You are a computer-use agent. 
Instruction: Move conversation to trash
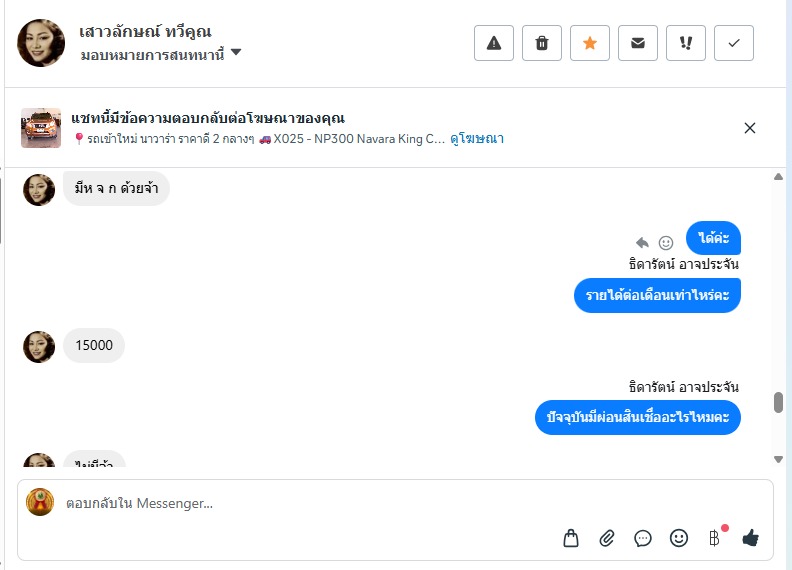click(x=542, y=43)
